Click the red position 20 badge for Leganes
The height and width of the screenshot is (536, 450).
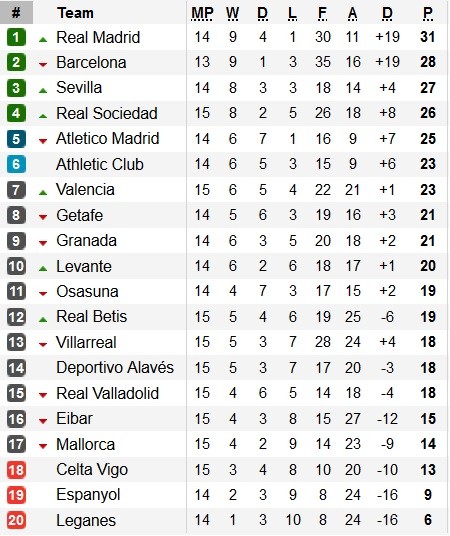click(x=16, y=520)
